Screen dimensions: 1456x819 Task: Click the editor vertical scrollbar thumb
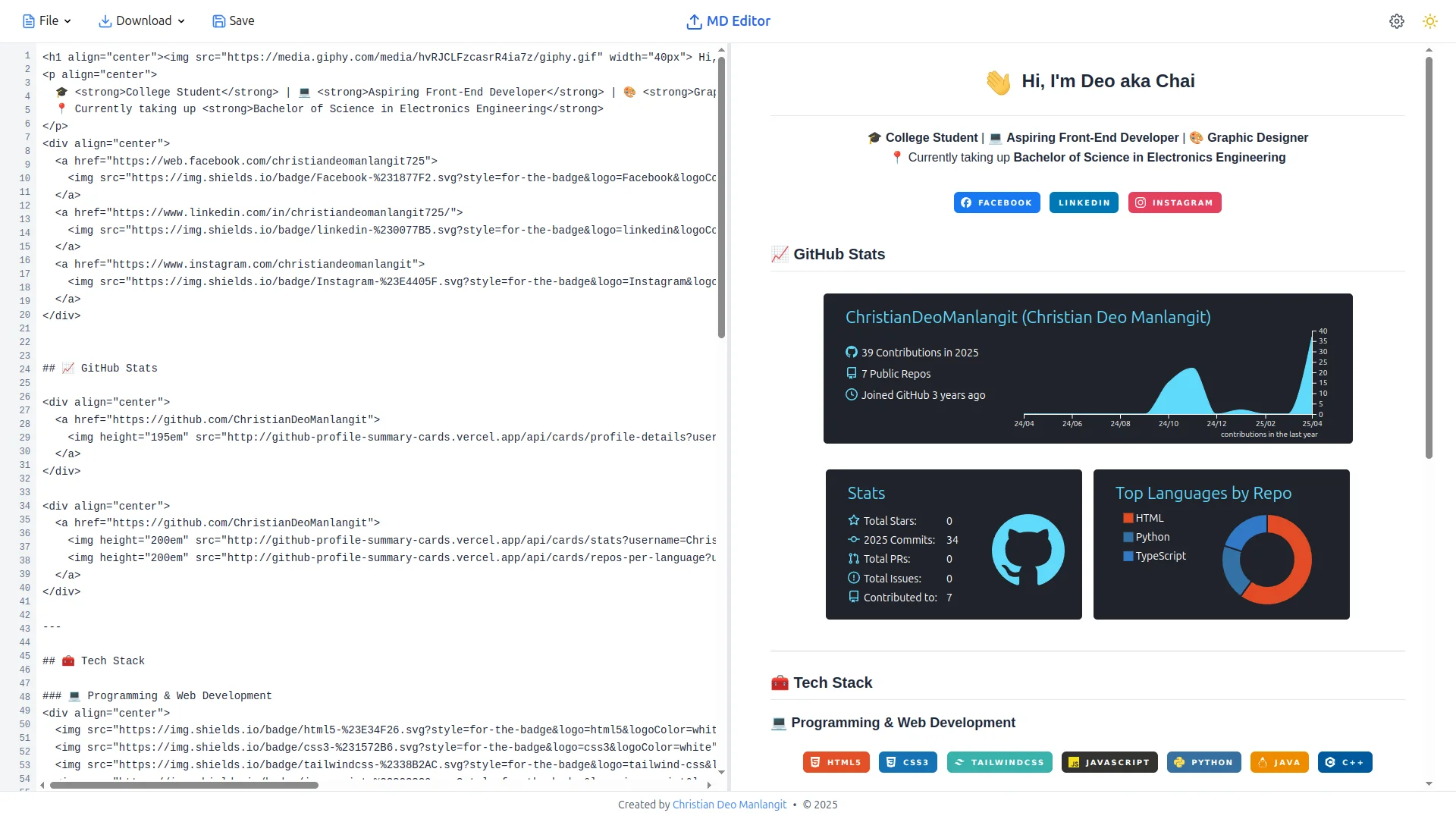721,197
